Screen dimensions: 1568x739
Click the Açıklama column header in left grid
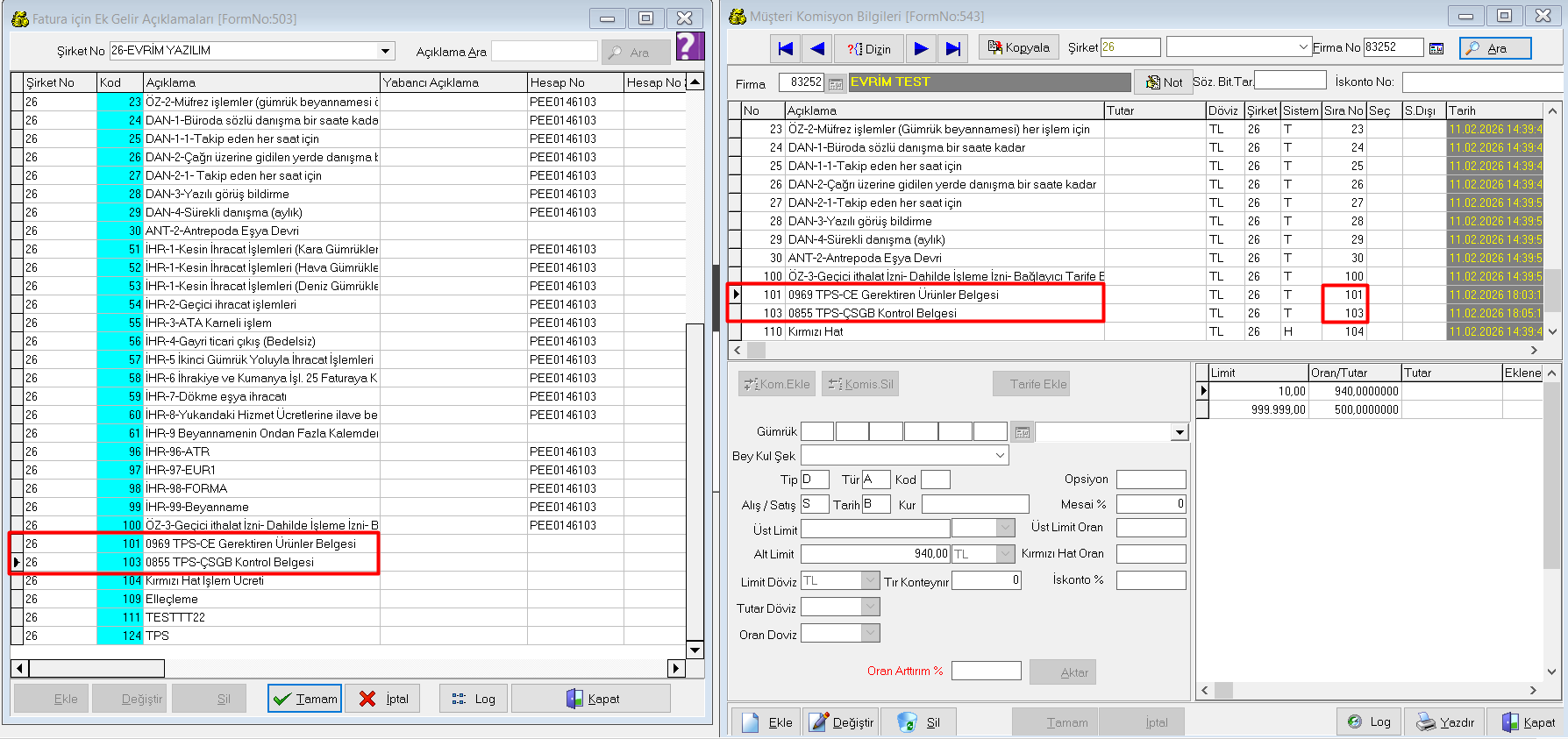pyautogui.click(x=260, y=82)
